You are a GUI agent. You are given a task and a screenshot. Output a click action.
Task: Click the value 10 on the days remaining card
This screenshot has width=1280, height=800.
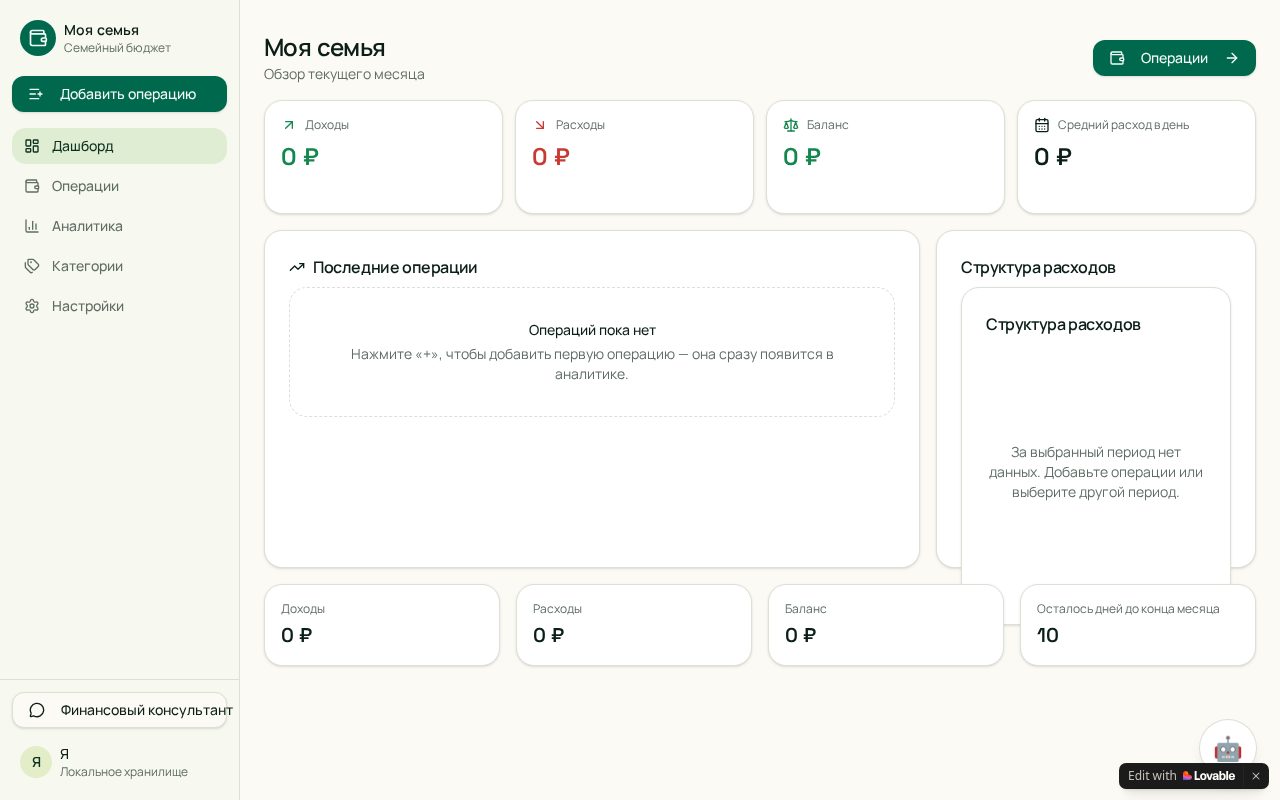[x=1048, y=635]
